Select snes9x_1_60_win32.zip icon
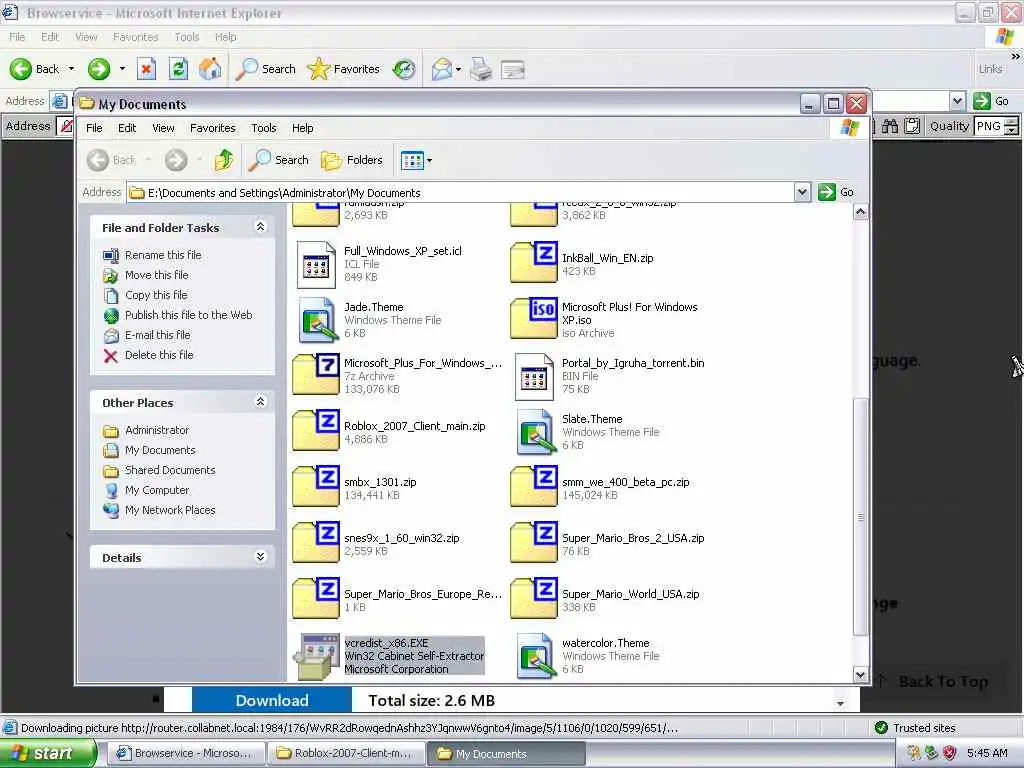Image resolution: width=1024 pixels, height=768 pixels. pos(315,543)
